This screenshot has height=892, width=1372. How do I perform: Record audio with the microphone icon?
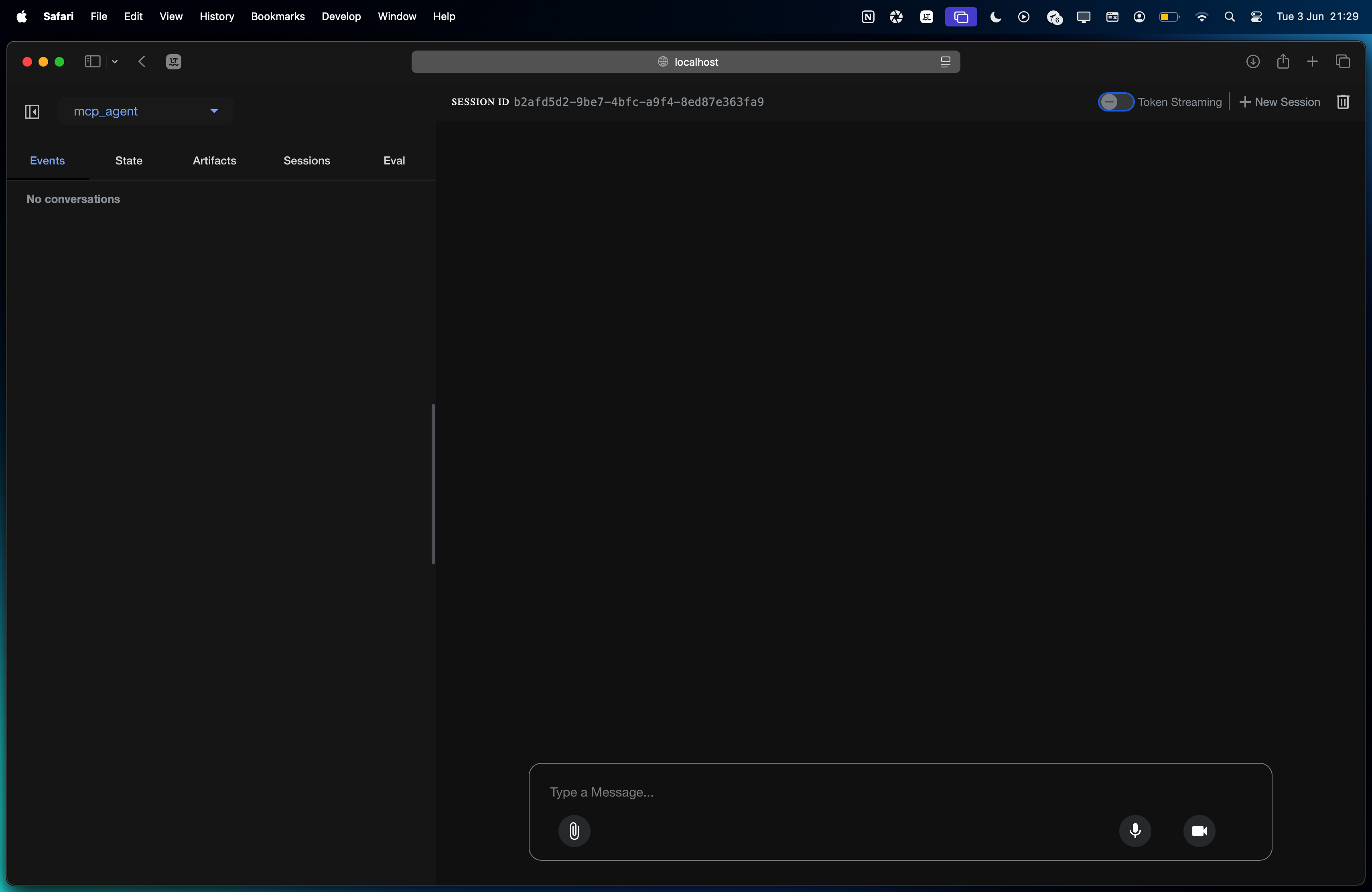(x=1135, y=831)
